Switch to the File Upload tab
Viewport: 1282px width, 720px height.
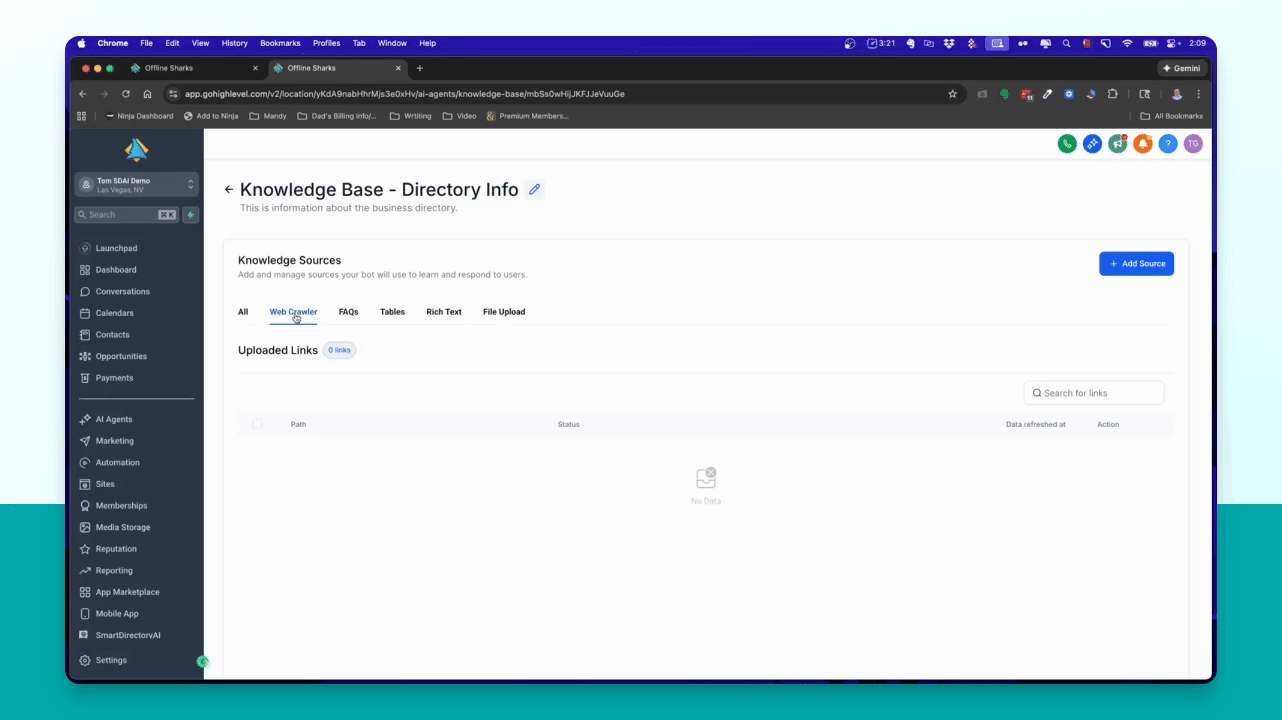pyautogui.click(x=504, y=312)
